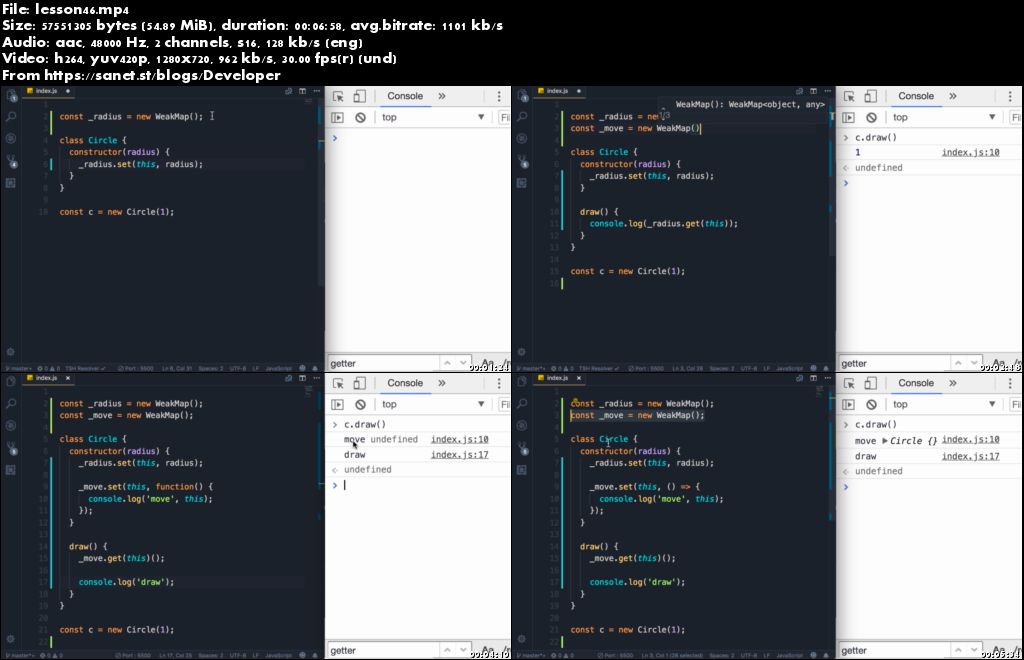The image size is (1024, 660).
Task: Focus the 'getter' search field in the 'move Circle {}' frame
Action: coord(893,650)
